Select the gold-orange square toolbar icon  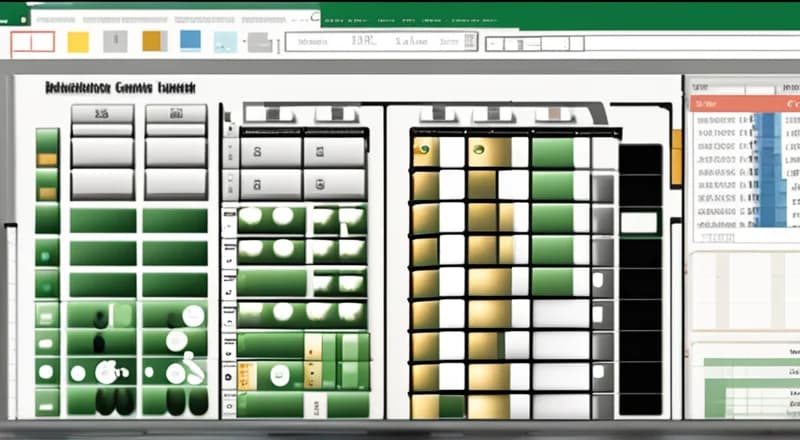(x=153, y=40)
